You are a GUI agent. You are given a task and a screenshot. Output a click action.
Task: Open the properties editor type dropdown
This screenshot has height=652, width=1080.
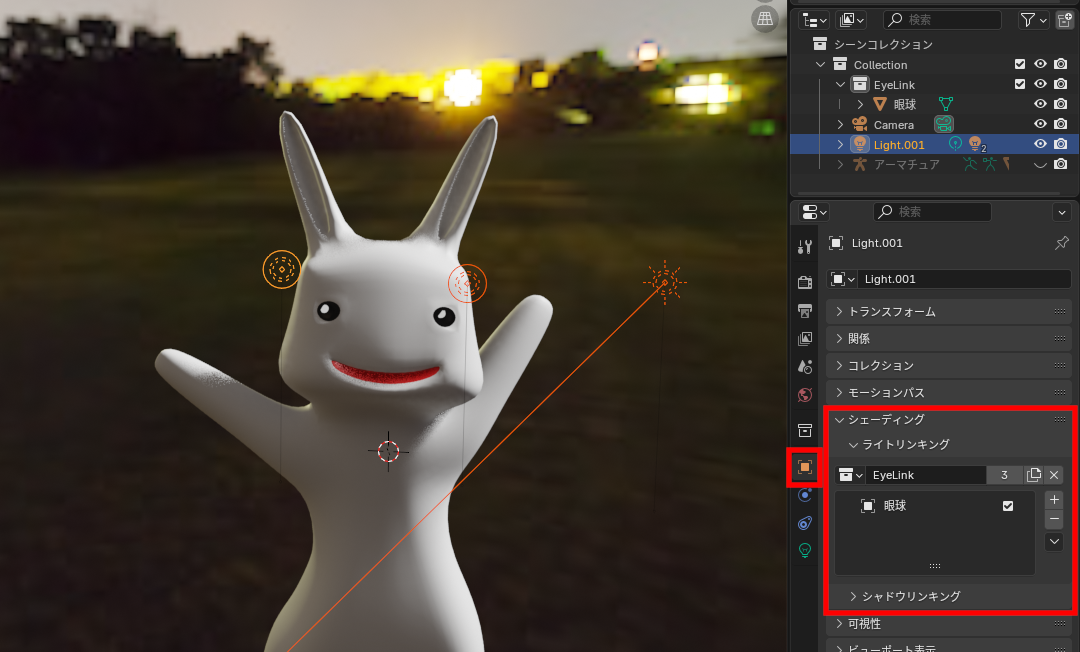click(x=814, y=211)
